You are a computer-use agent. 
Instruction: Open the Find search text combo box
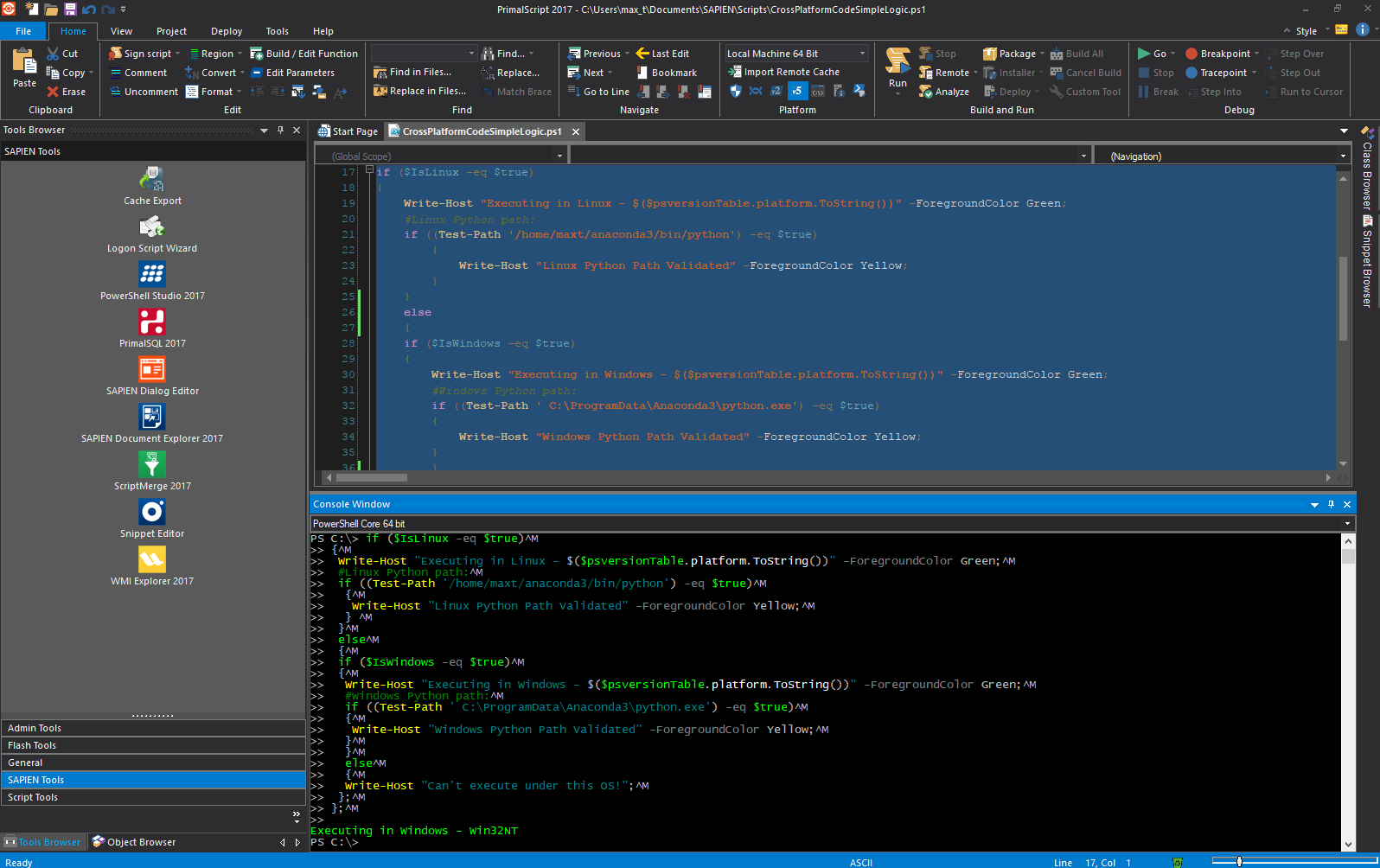tap(424, 53)
